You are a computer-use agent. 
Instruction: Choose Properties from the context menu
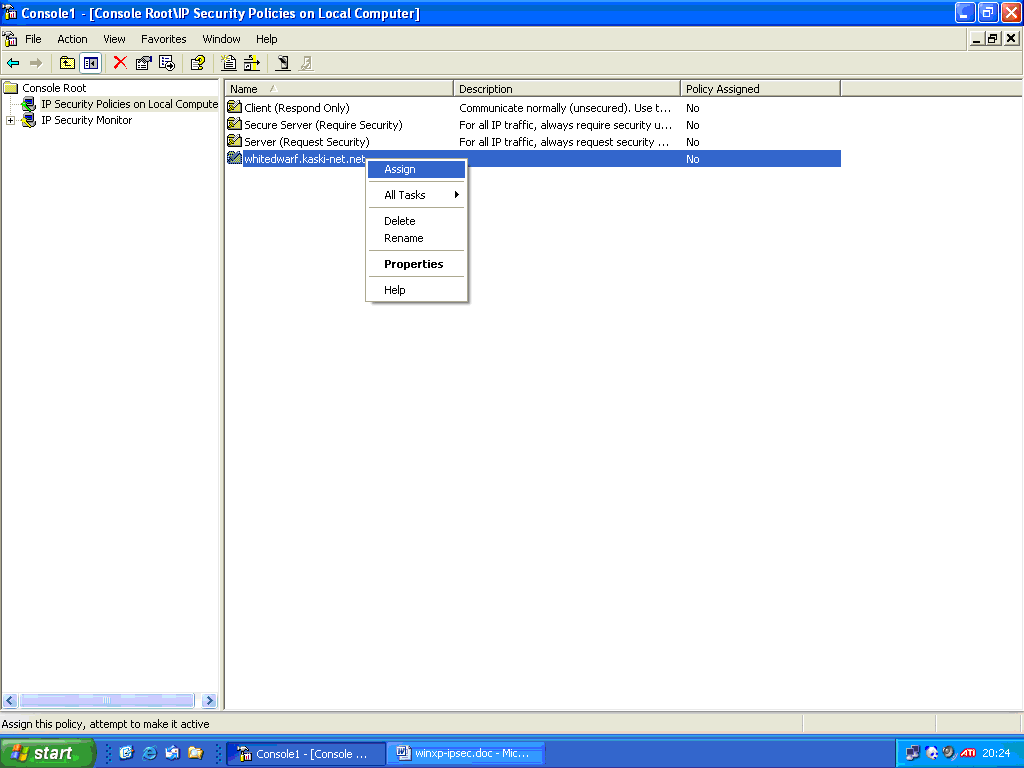417,264
